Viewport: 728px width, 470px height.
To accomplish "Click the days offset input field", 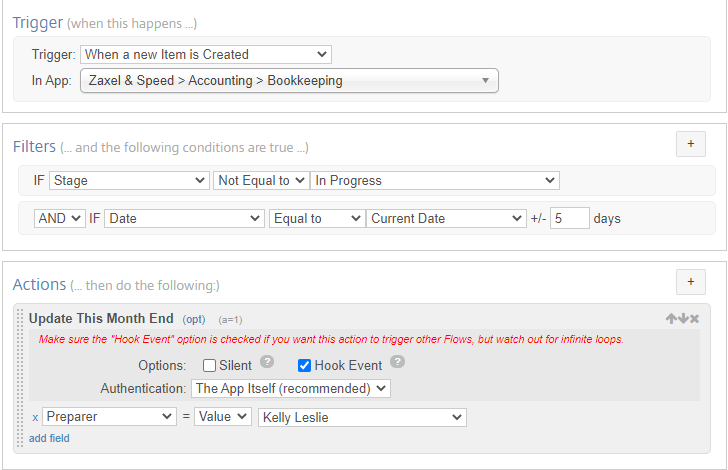I will [x=570, y=218].
